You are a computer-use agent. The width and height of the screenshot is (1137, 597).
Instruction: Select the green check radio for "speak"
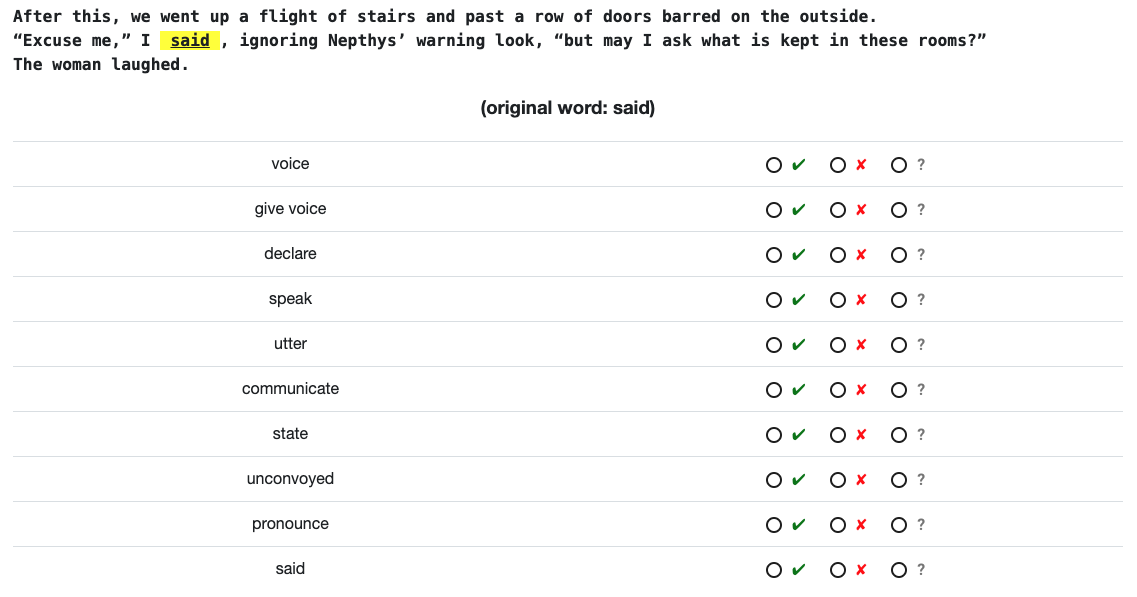point(774,300)
